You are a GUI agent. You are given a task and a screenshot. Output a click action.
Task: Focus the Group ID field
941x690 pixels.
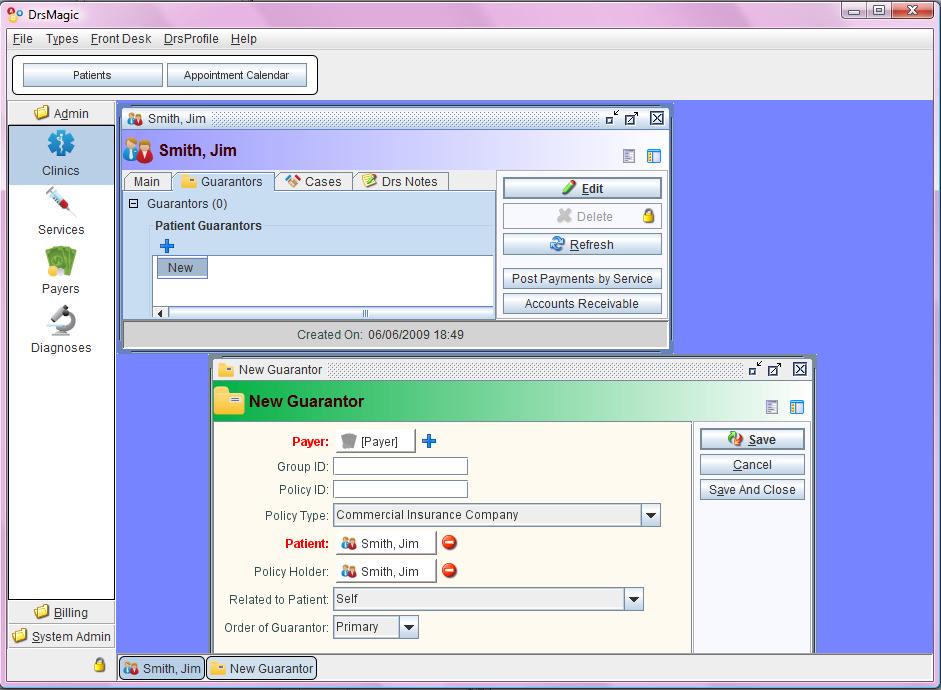click(x=400, y=466)
